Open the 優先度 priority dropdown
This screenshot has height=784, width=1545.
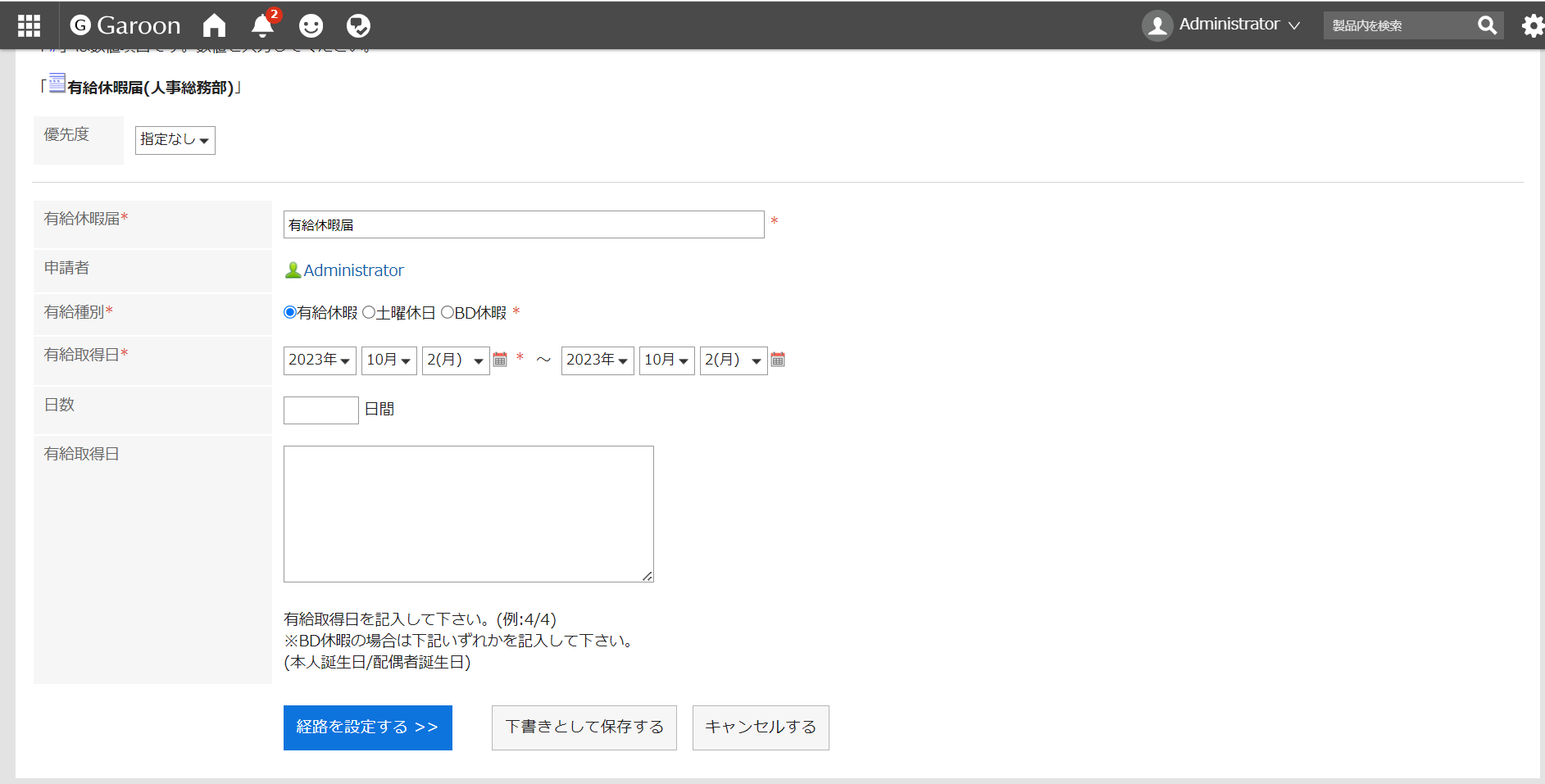(175, 140)
